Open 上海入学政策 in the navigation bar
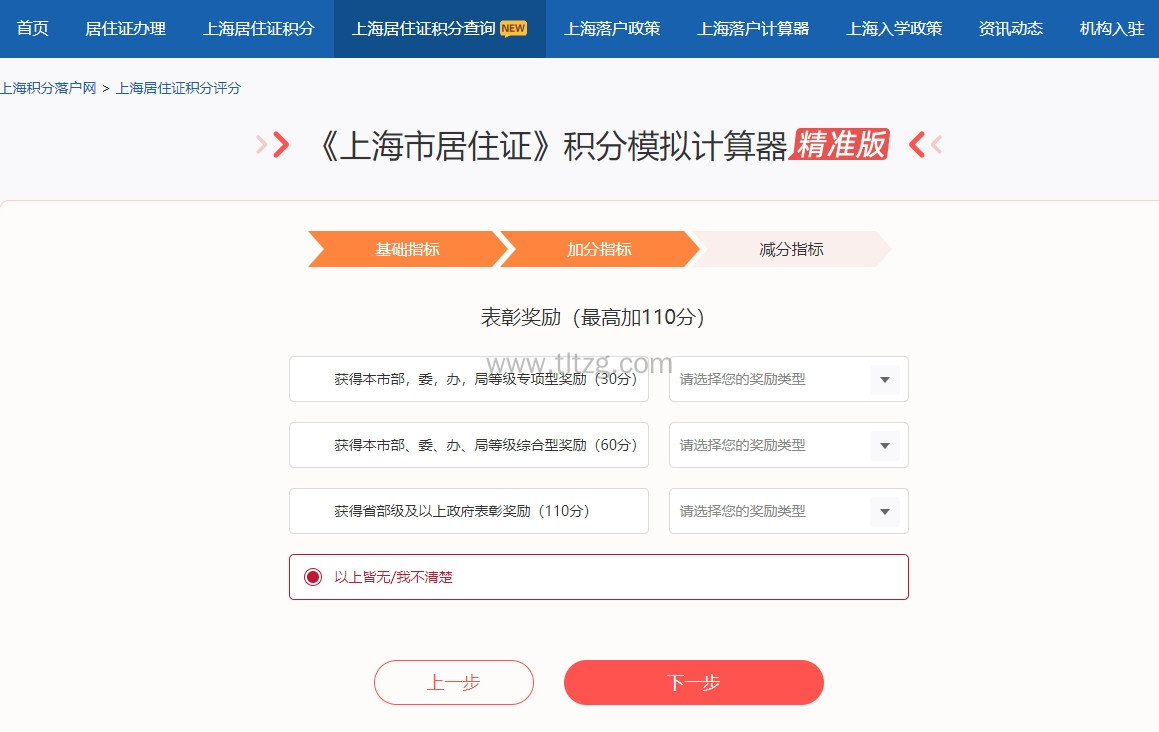1159x732 pixels. tap(894, 29)
